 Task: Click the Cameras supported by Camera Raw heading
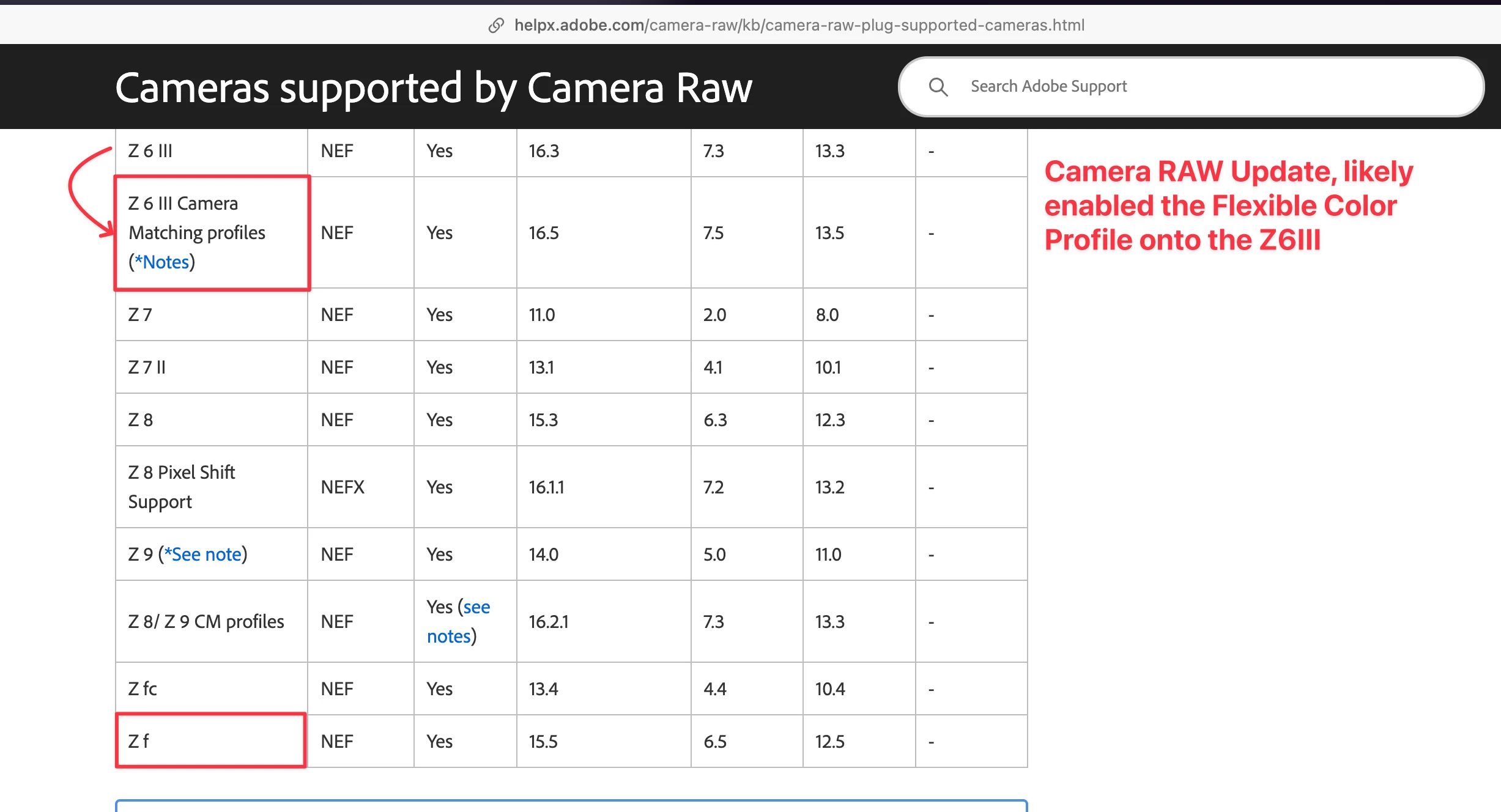point(433,87)
